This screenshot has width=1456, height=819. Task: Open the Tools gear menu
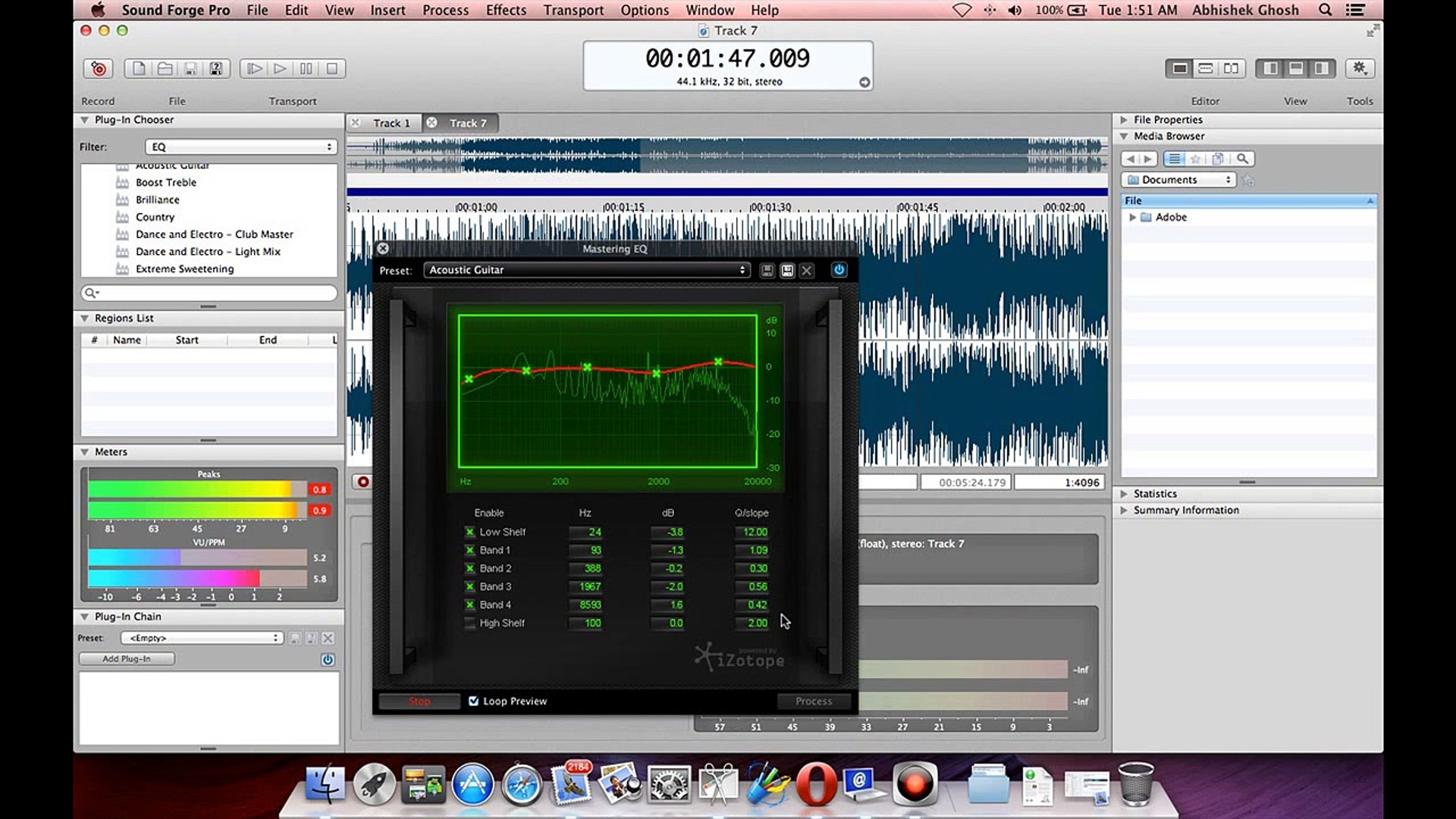1360,69
